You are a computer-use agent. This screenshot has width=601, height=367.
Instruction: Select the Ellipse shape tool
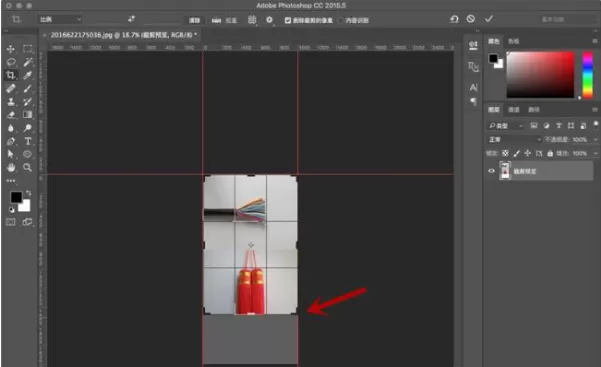coord(27,154)
